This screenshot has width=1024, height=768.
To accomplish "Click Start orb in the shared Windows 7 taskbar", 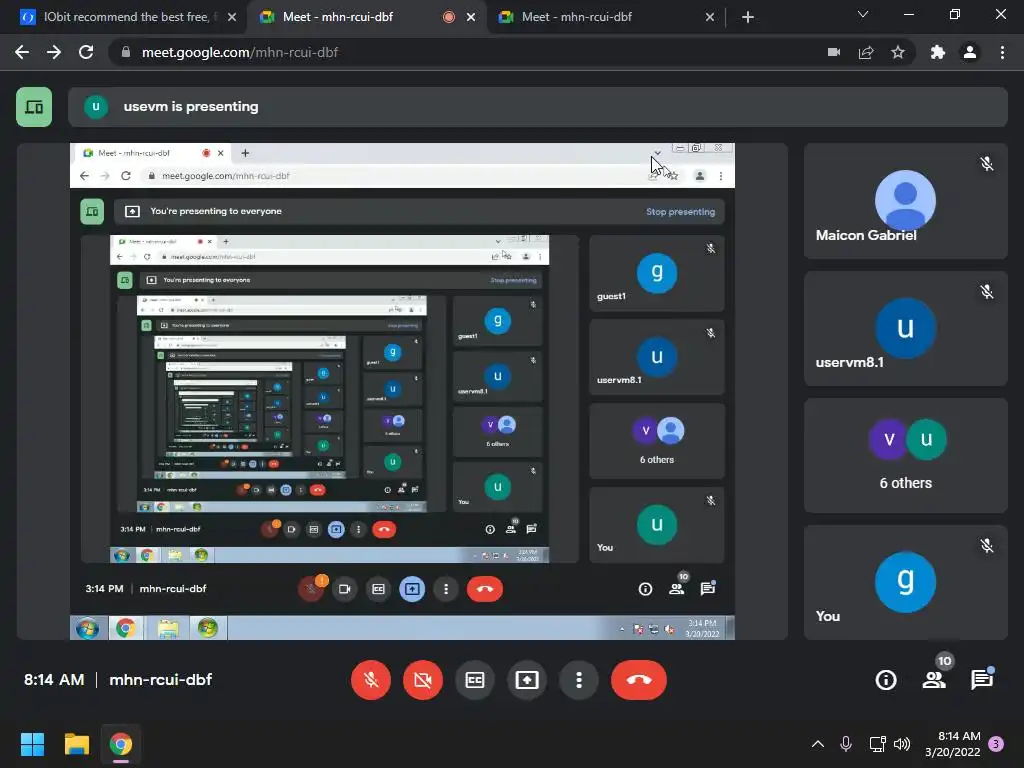I will click(x=87, y=628).
